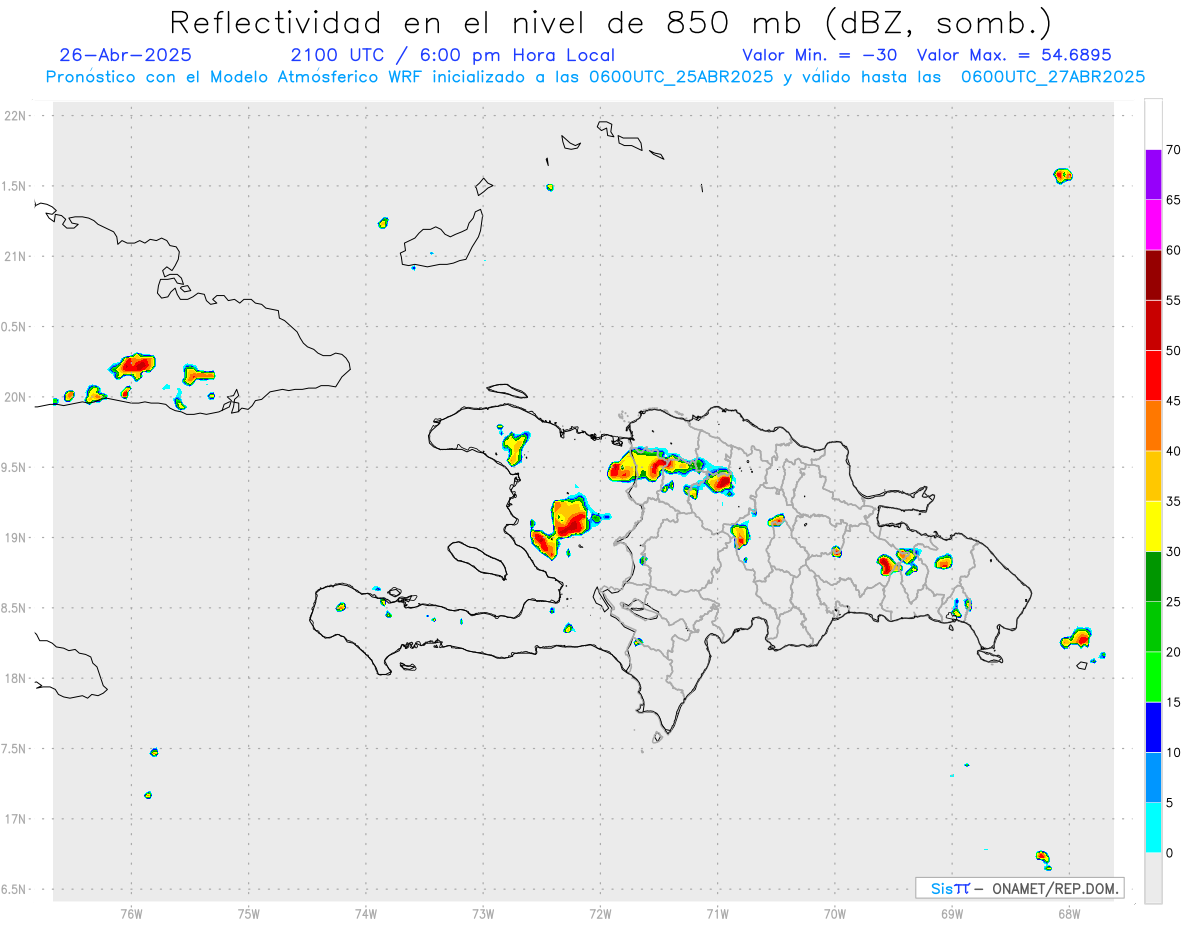Click the '74W' longitude label
Screen dimensions: 1200x927
click(366, 913)
